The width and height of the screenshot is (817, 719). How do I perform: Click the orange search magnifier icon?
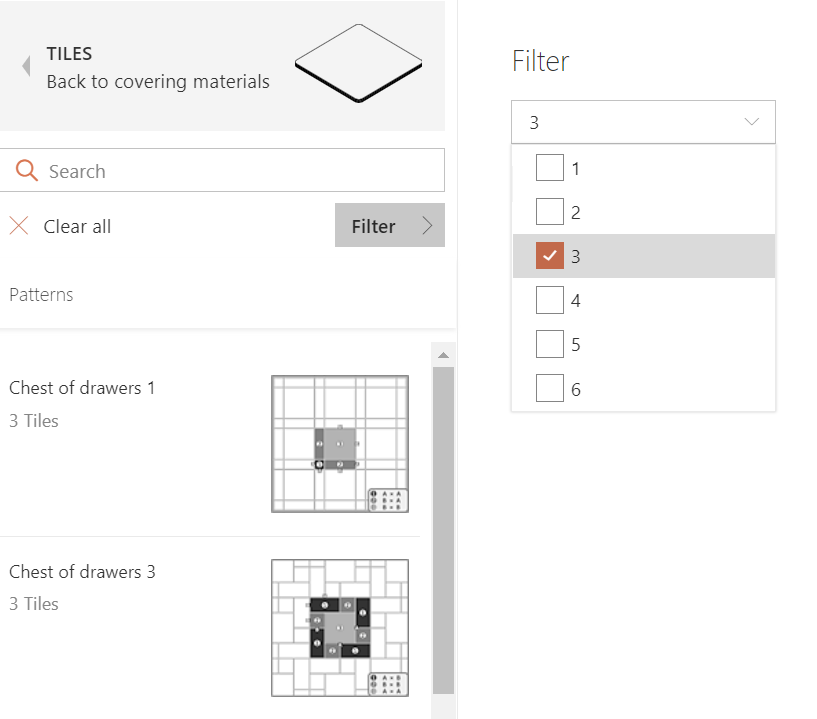tap(27, 170)
